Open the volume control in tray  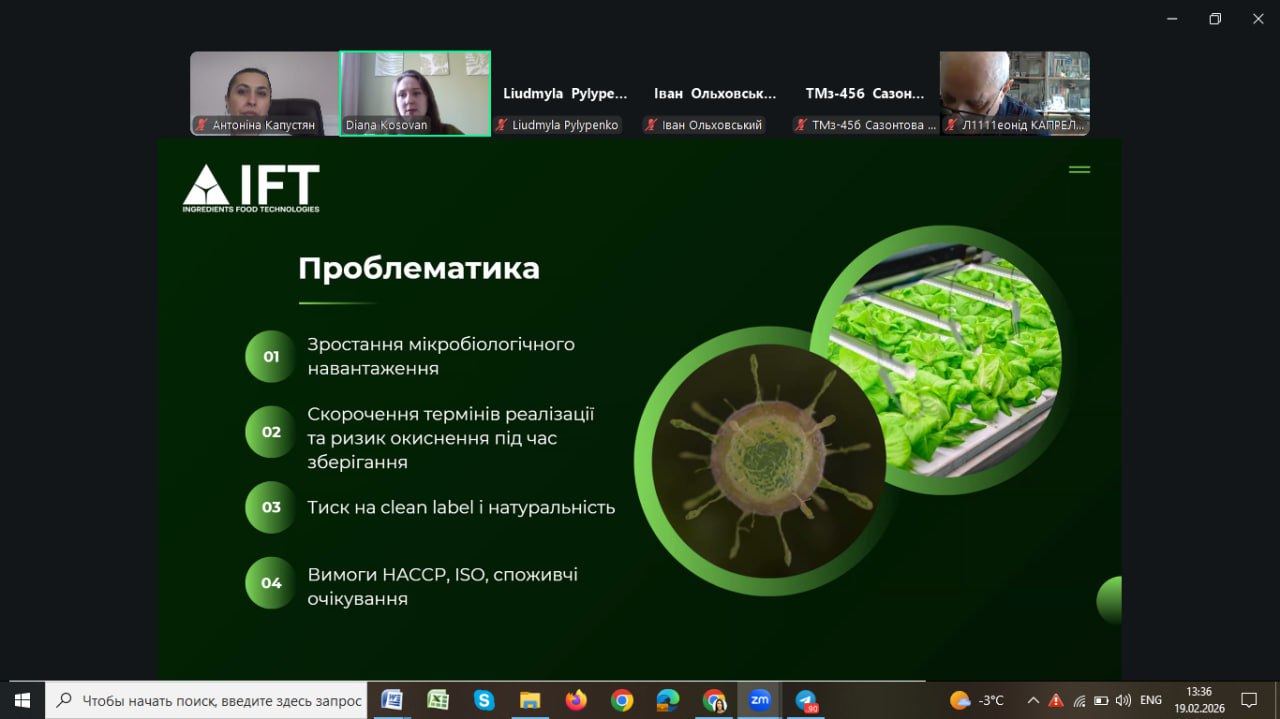click(1123, 700)
